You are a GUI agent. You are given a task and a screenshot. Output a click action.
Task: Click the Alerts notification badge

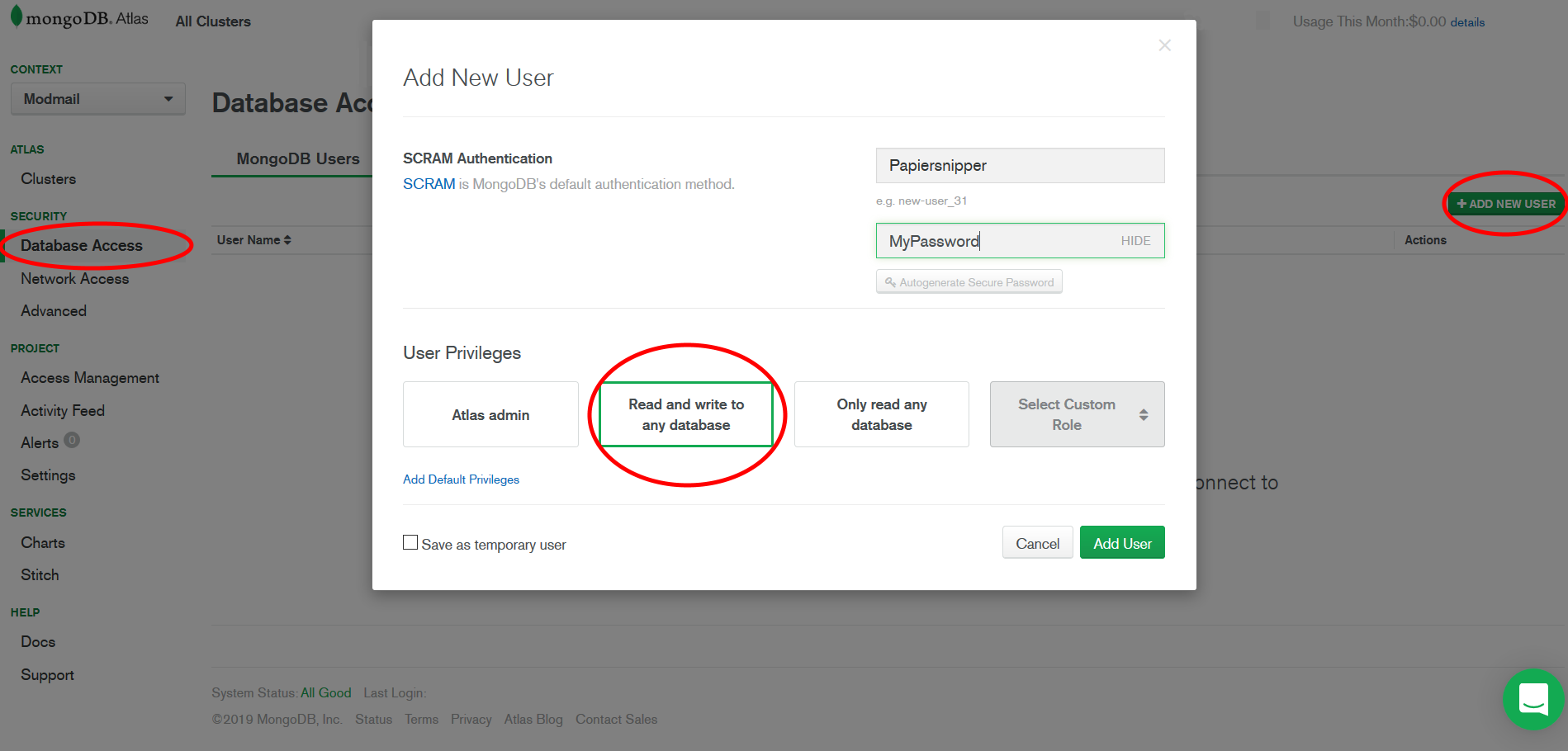72,440
